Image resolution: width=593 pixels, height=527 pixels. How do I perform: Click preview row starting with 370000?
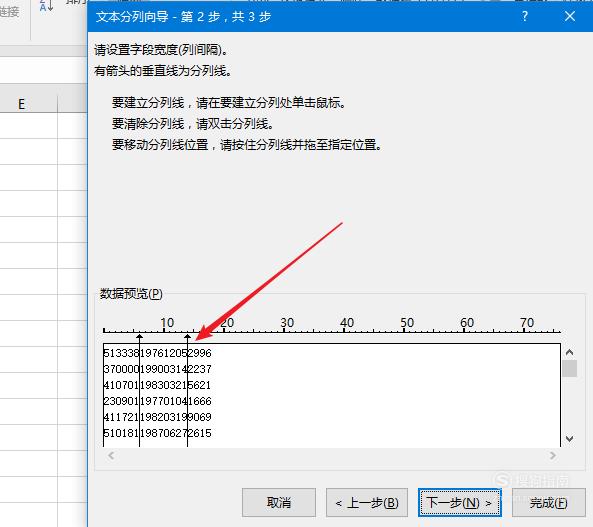coord(157,369)
